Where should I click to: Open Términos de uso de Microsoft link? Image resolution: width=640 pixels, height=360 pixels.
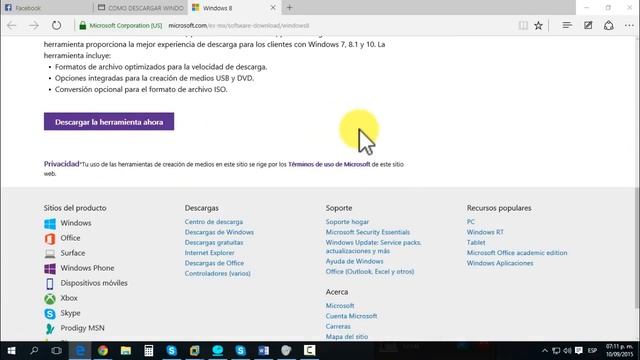(329, 164)
